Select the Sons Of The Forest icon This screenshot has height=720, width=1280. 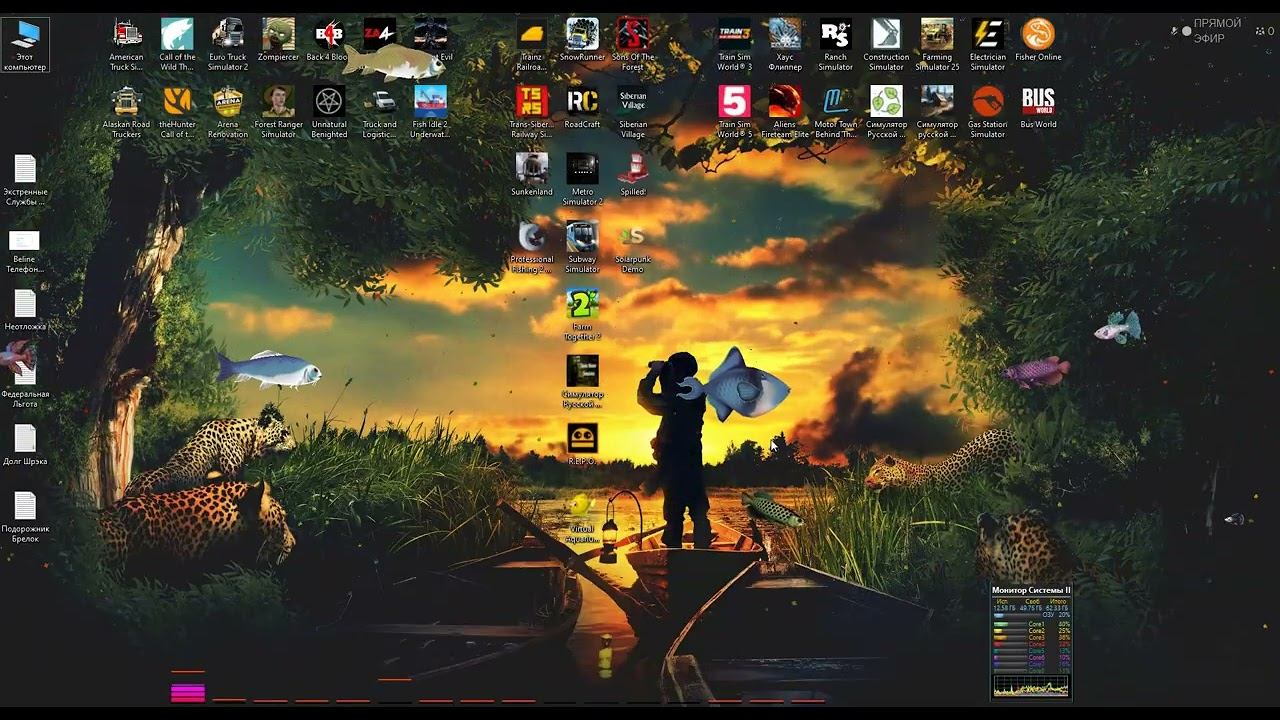tap(633, 45)
